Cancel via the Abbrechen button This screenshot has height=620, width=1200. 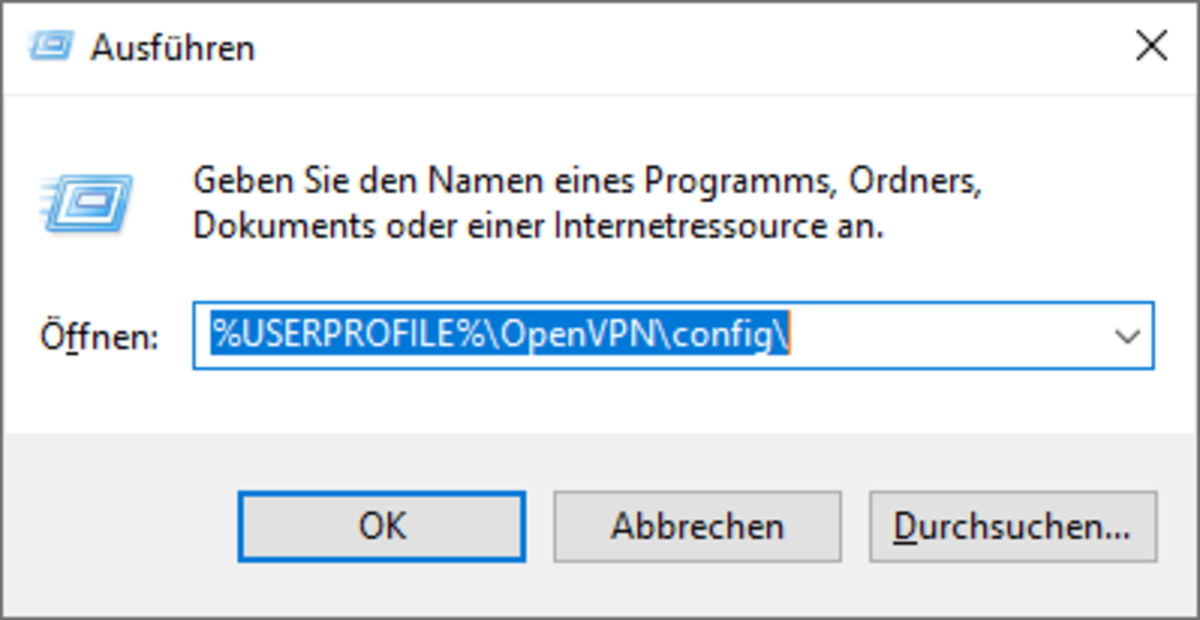click(x=697, y=526)
